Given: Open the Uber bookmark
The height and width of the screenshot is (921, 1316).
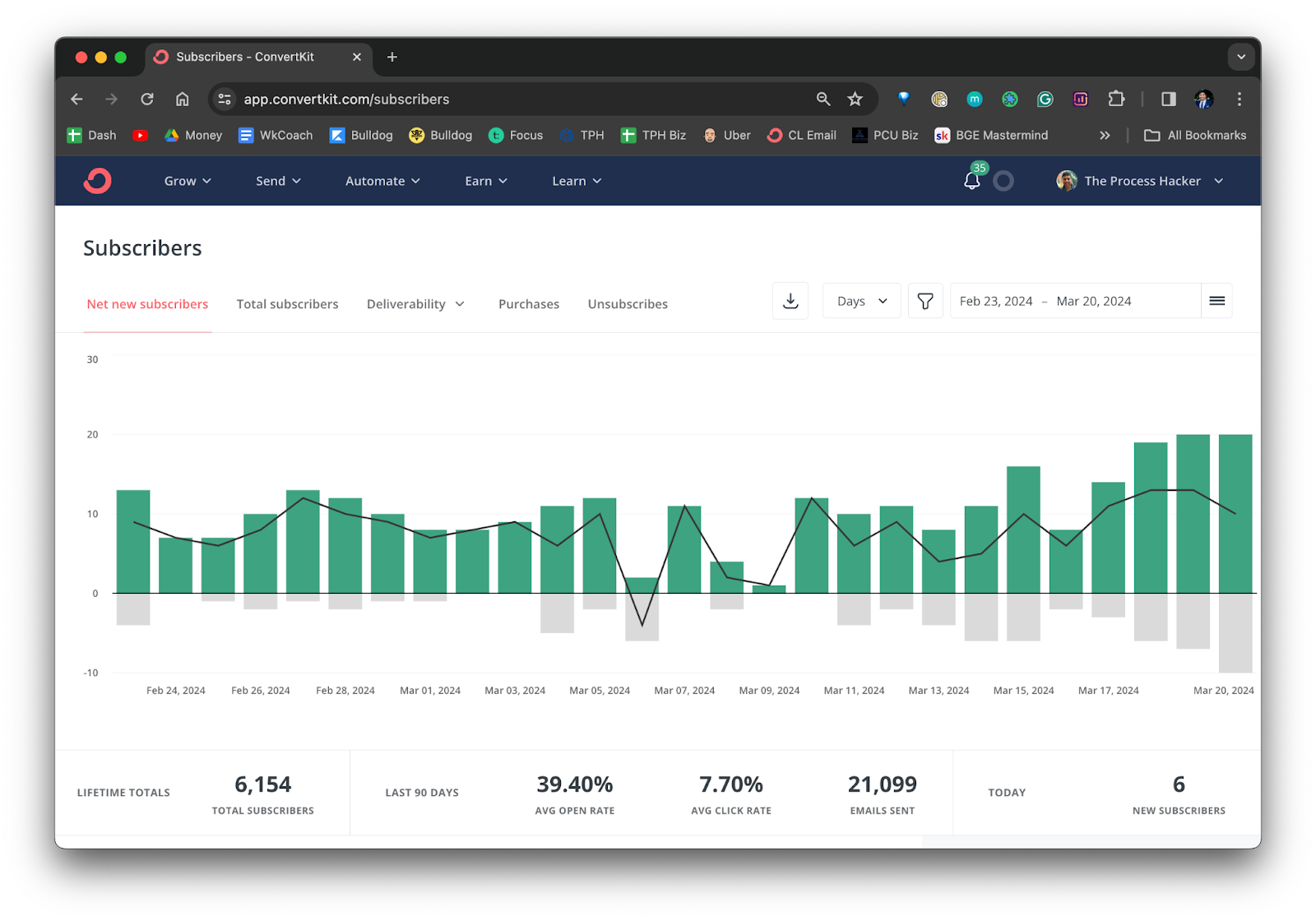Looking at the screenshot, I should (x=727, y=136).
